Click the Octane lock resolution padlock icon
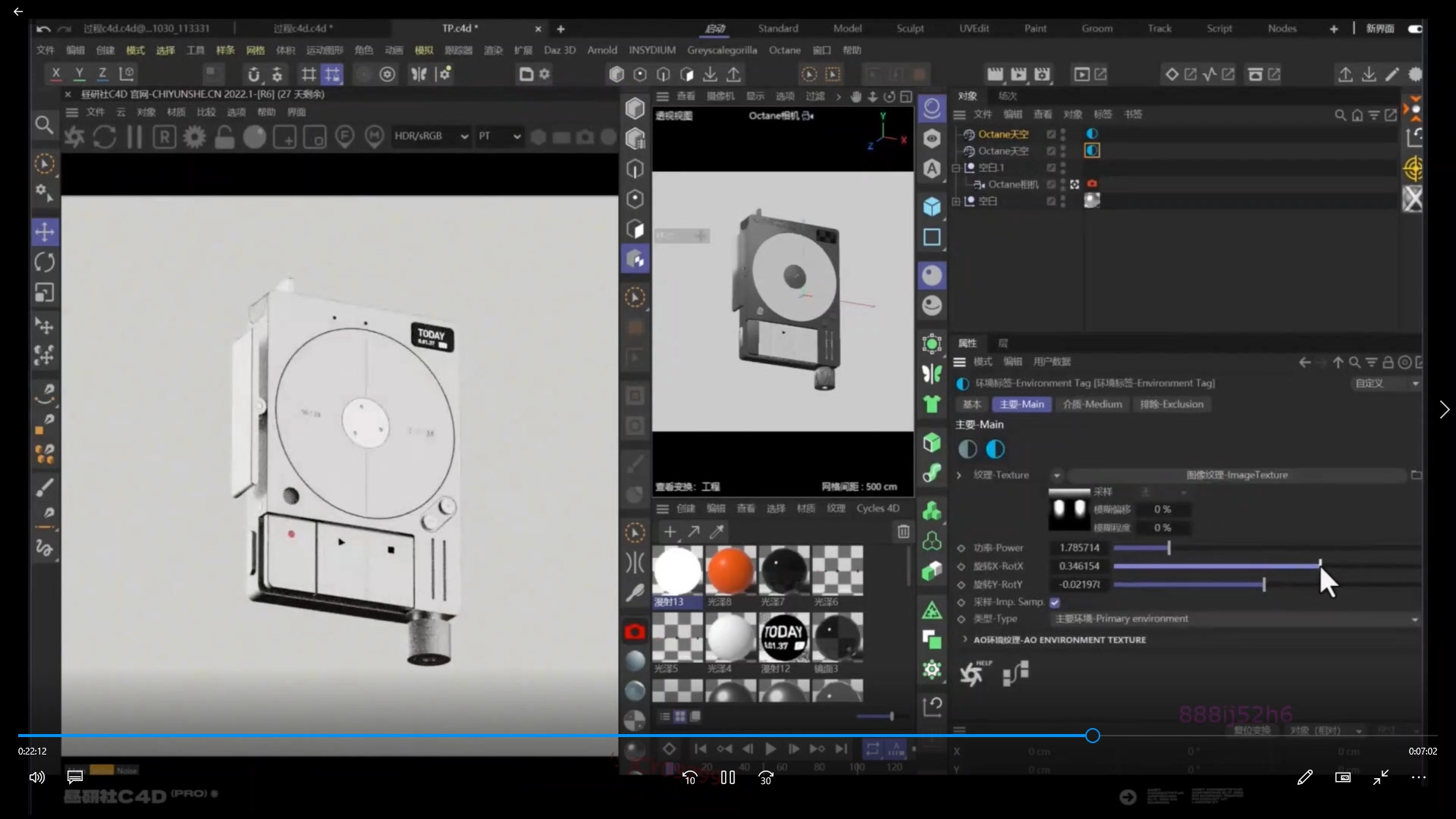This screenshot has height=819, width=1456. pyautogui.click(x=224, y=137)
